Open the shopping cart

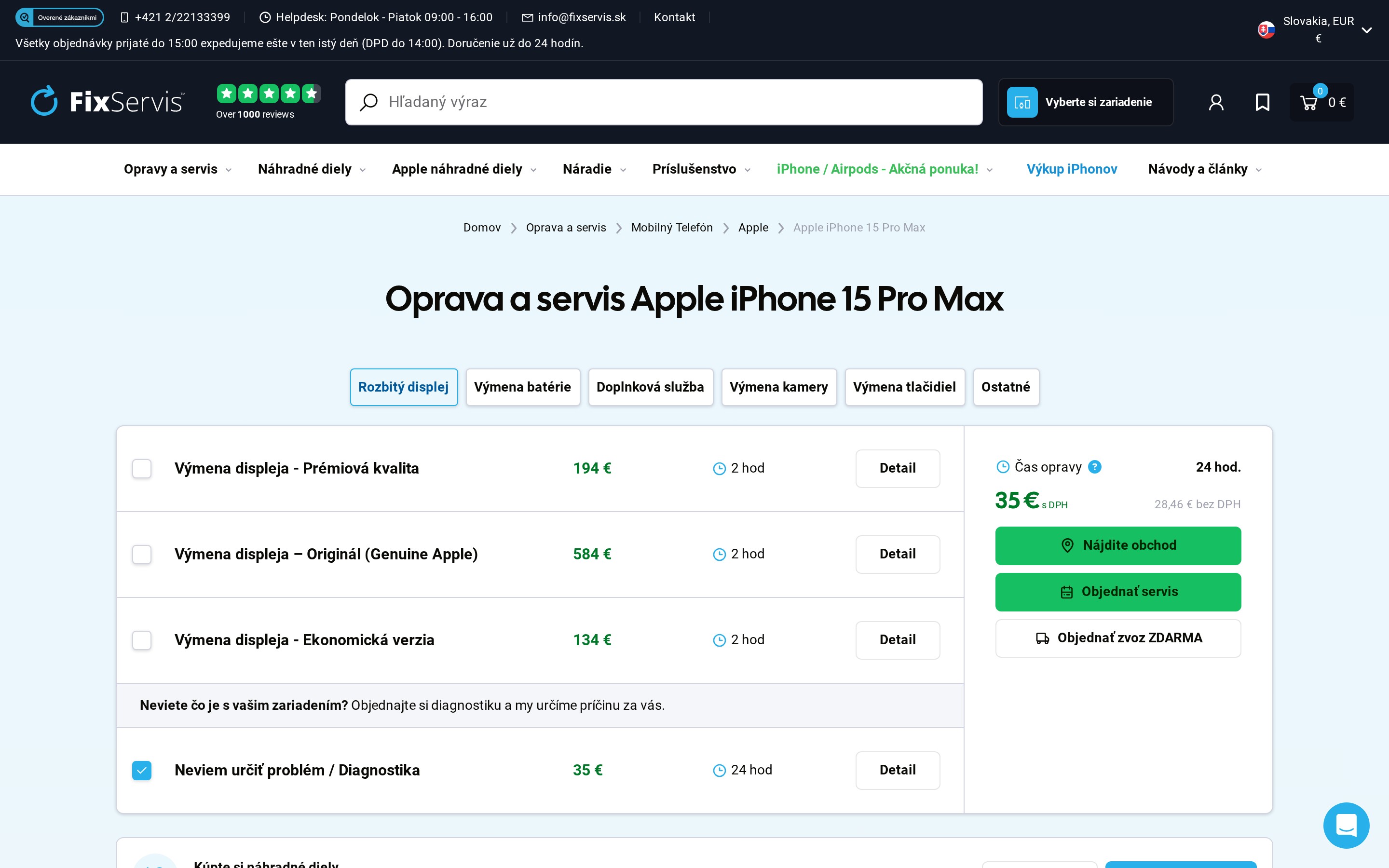coord(1321,102)
